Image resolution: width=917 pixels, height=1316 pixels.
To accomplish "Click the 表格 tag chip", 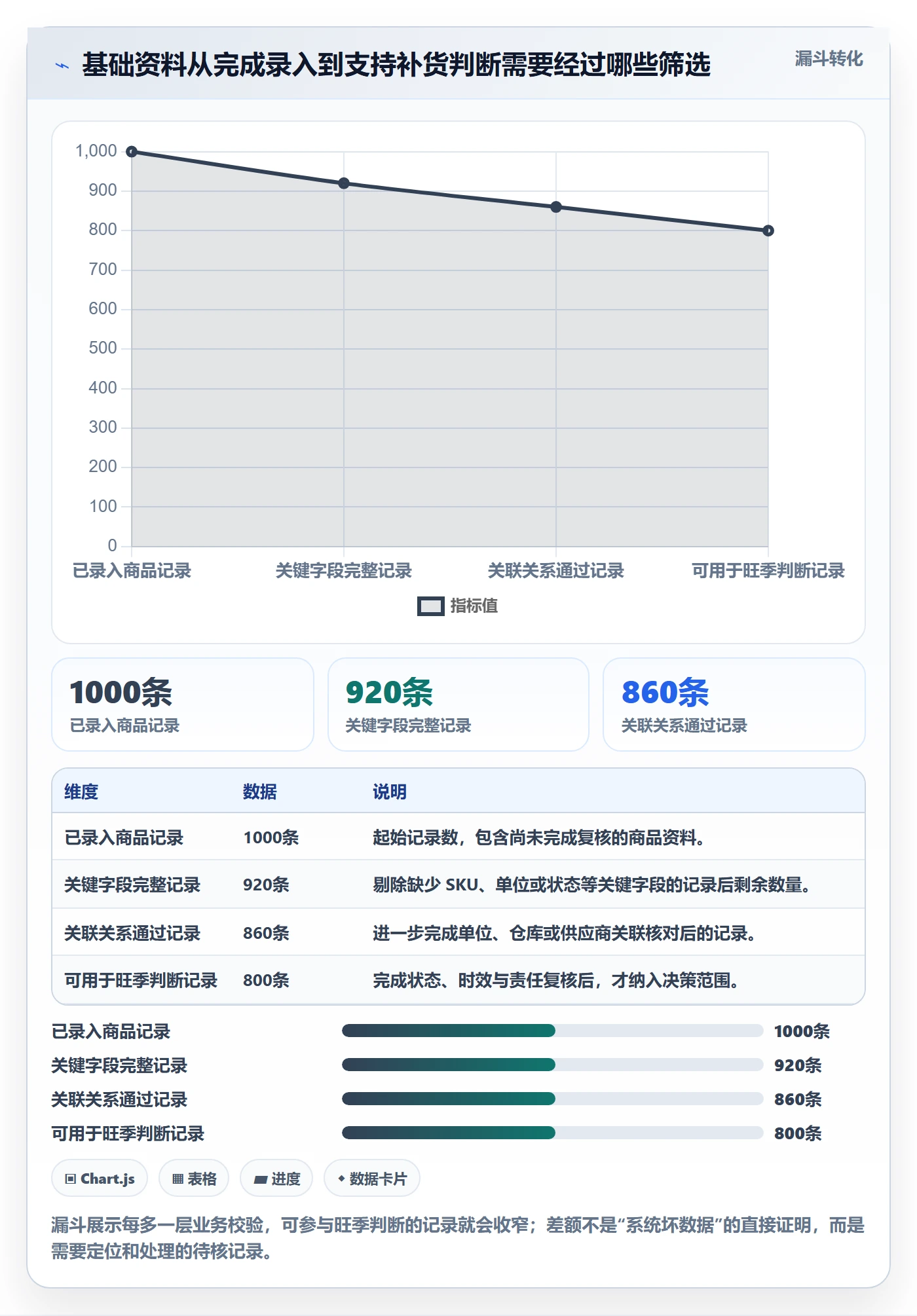I will coord(194,1179).
